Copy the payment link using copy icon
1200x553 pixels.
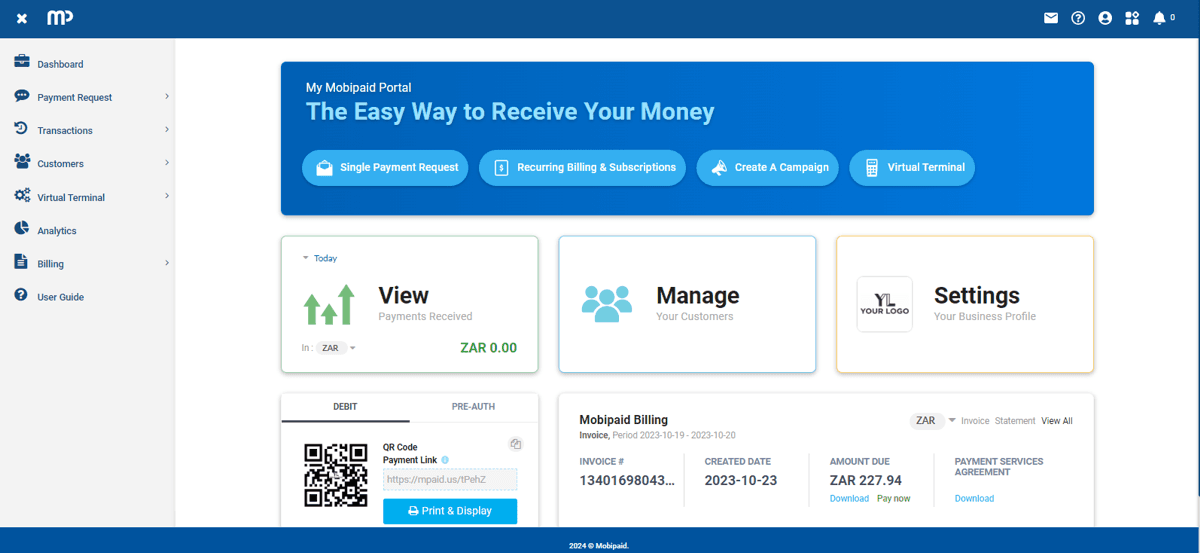coord(516,444)
